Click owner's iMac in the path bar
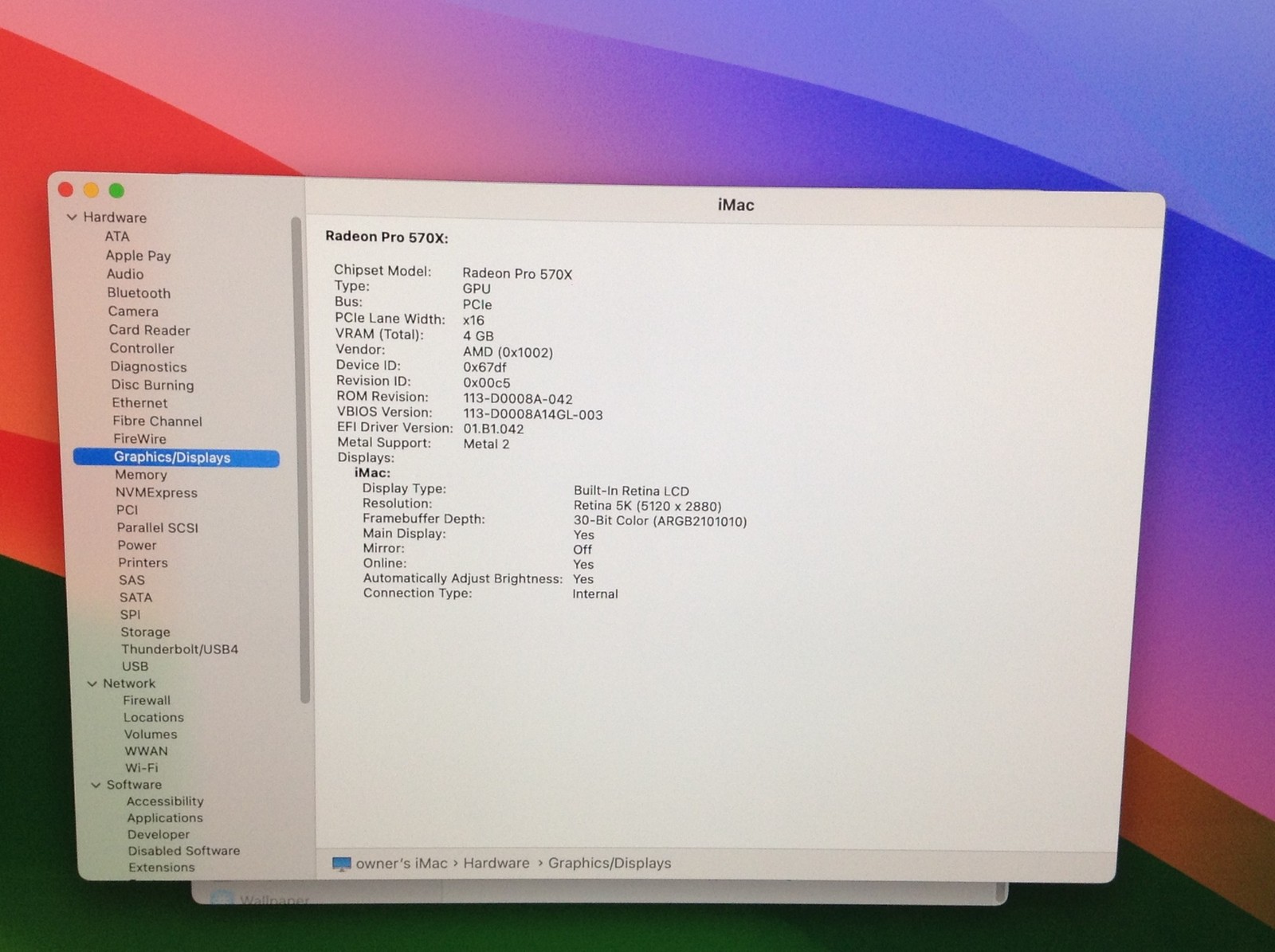This screenshot has width=1275, height=952. point(402,864)
